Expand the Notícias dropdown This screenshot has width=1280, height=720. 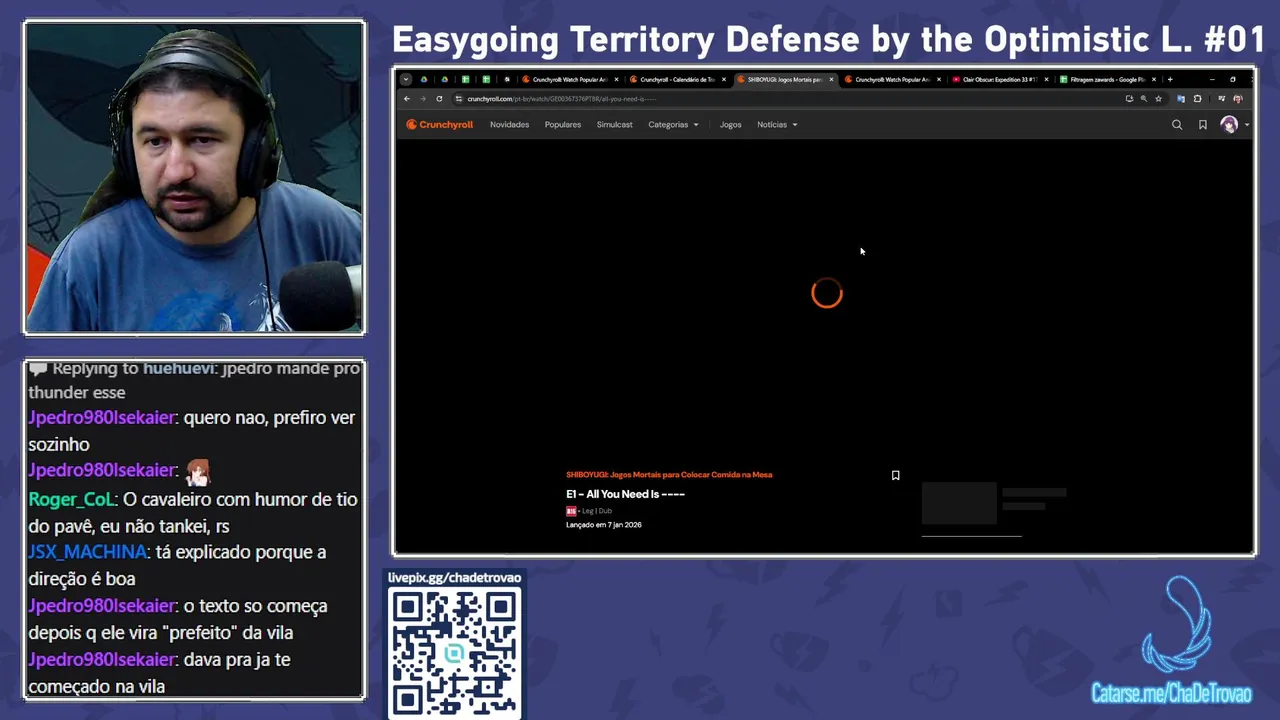pos(777,125)
